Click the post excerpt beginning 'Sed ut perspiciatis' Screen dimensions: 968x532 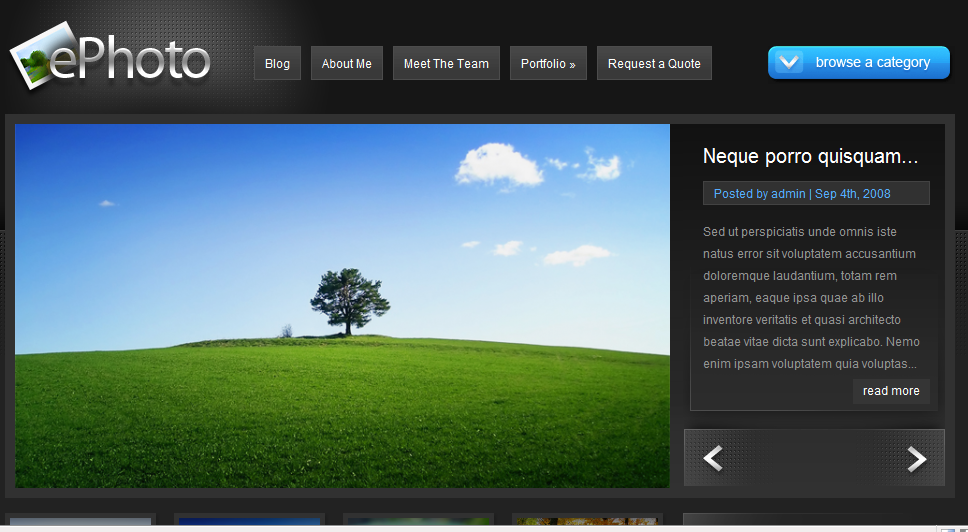click(x=811, y=298)
